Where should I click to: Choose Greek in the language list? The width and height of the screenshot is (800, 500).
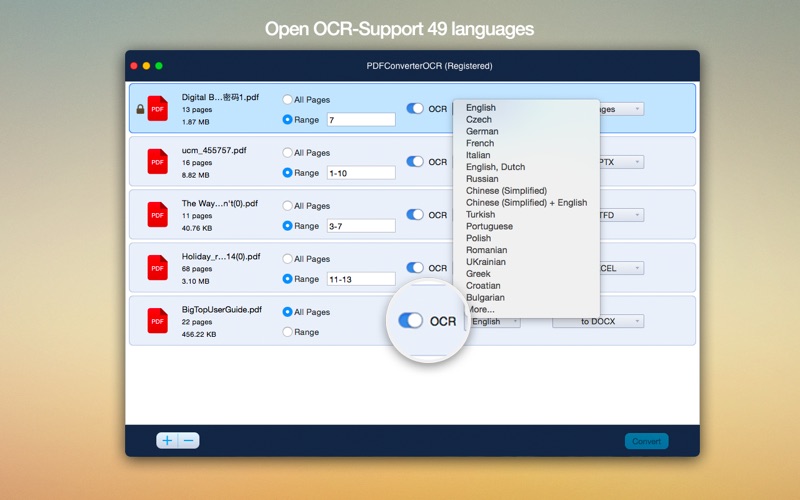coord(526,273)
